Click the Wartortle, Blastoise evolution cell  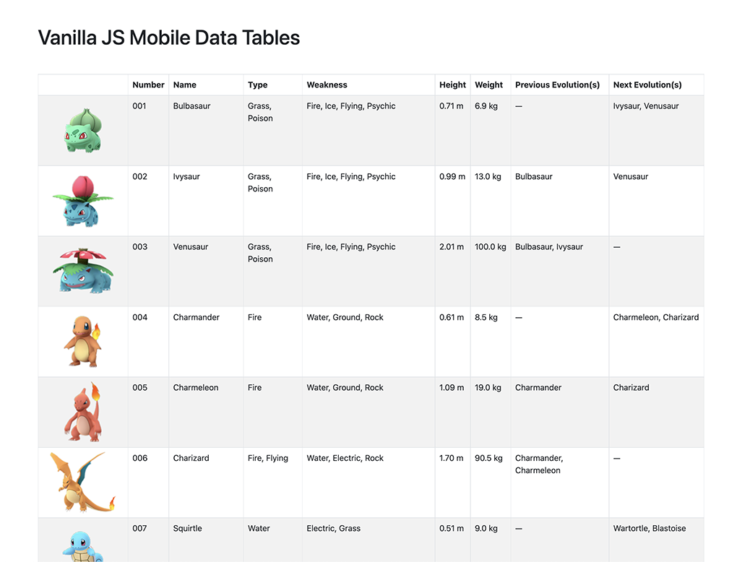[649, 528]
